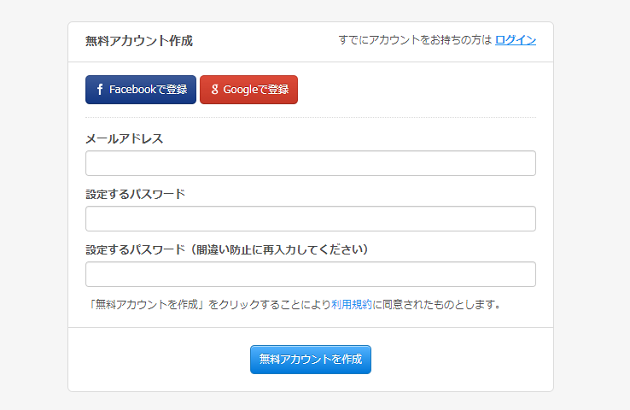Click the Google 'g' logo icon

click(214, 90)
